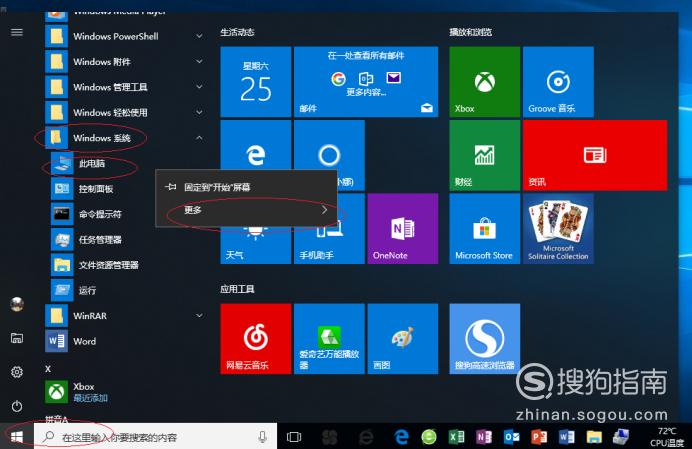Open the 画图 paint tile
Image resolution: width=692 pixels, height=449 pixels.
402,339
